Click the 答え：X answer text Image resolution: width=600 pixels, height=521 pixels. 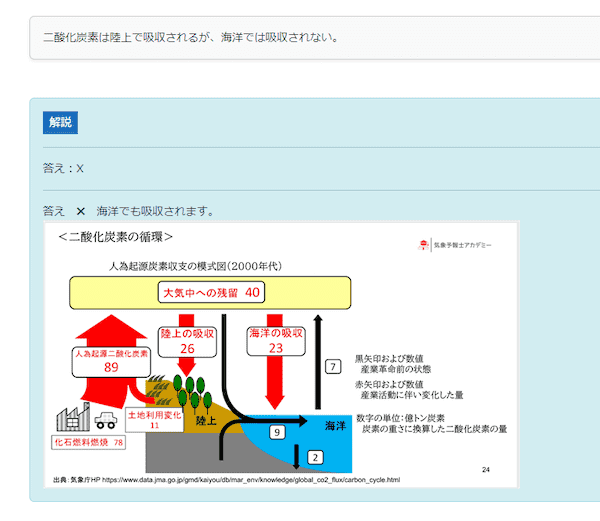coord(63,168)
